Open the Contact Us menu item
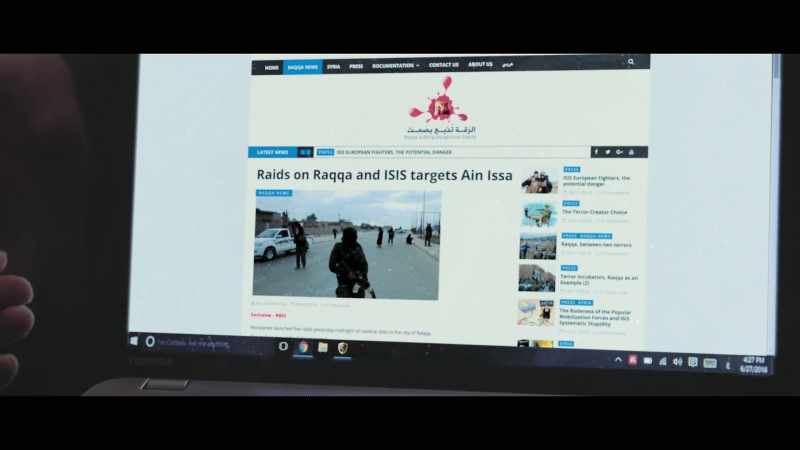The image size is (800, 450). click(x=443, y=65)
